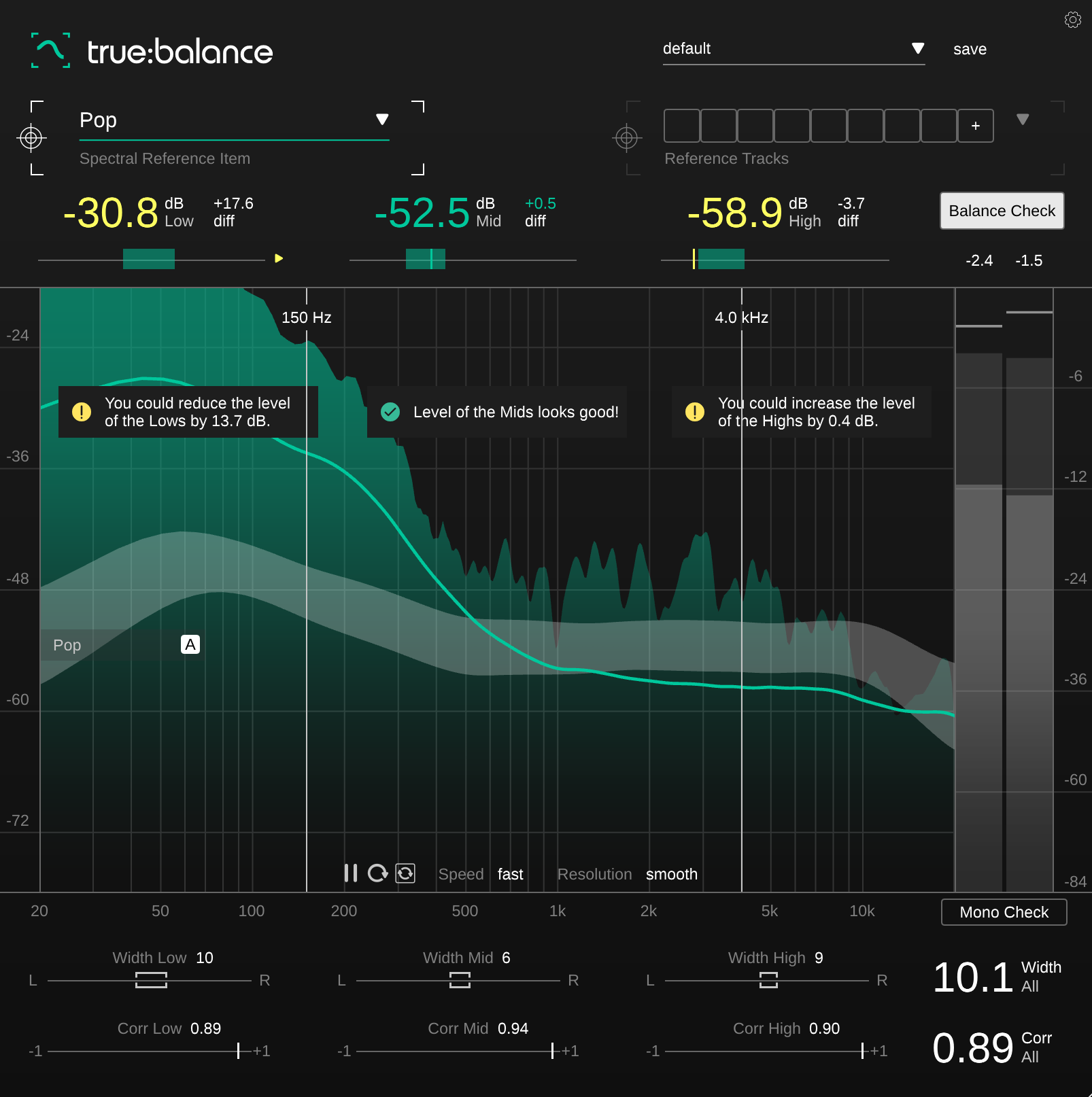
Task: Click the 4.0 kHz crossover label
Action: click(742, 317)
